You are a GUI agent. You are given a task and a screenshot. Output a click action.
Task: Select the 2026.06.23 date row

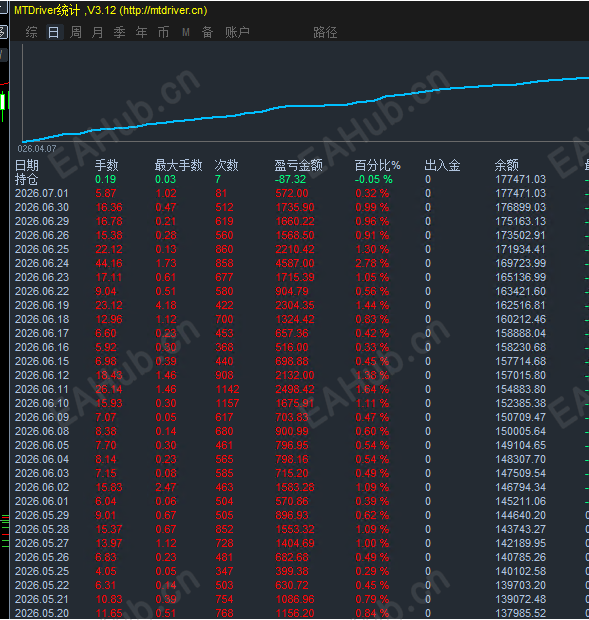point(42,277)
